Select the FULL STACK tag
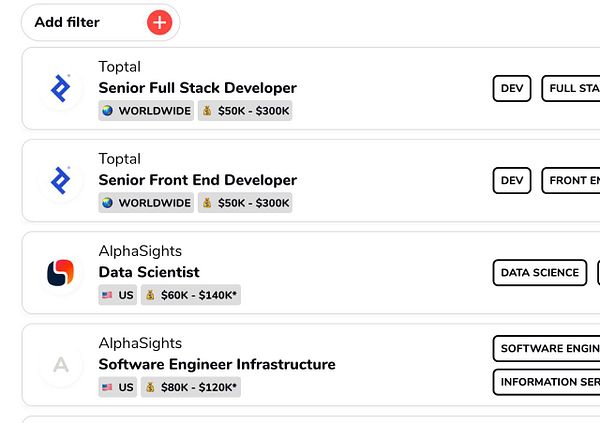Viewport: 600px width, 423px height. pyautogui.click(x=572, y=88)
